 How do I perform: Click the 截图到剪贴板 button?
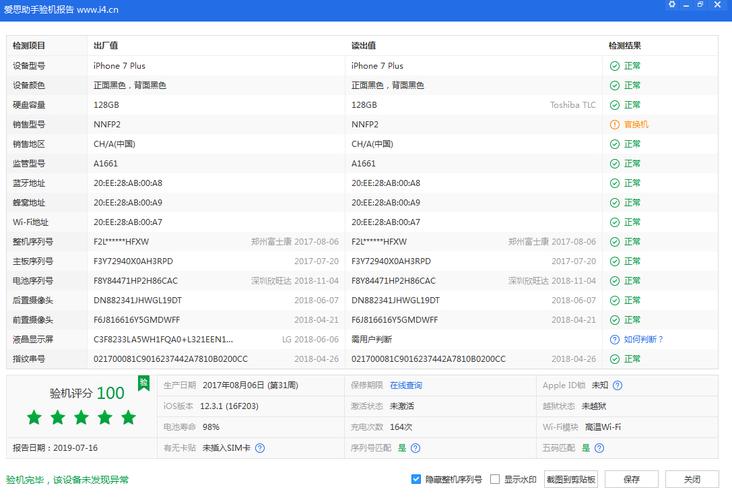[571, 479]
